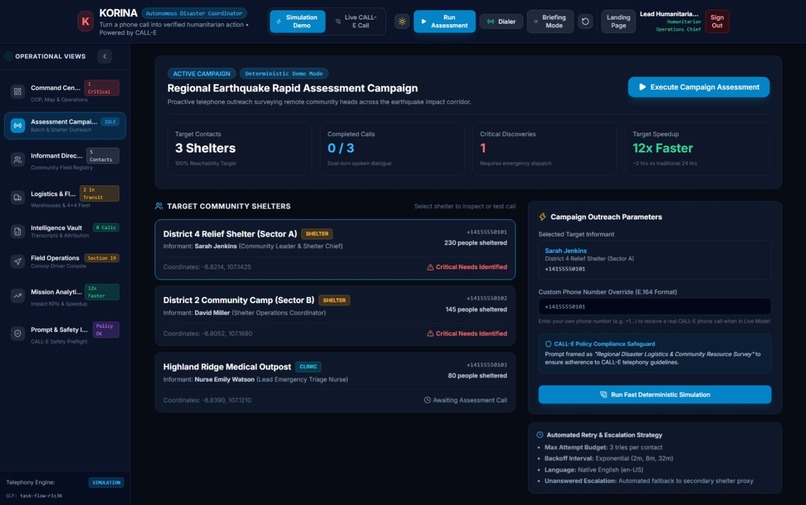Image resolution: width=806 pixels, height=505 pixels.
Task: Click the ACTIVE CAMPAIGN badge
Action: point(202,74)
